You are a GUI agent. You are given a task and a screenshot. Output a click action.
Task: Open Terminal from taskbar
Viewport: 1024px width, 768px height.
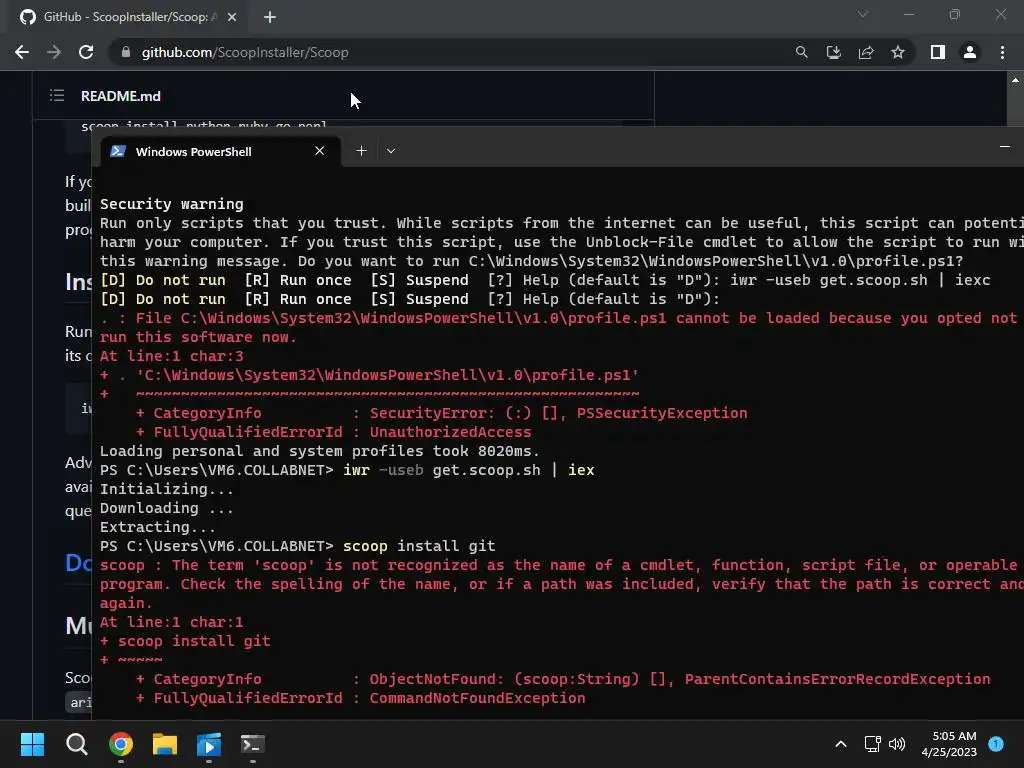coord(253,744)
